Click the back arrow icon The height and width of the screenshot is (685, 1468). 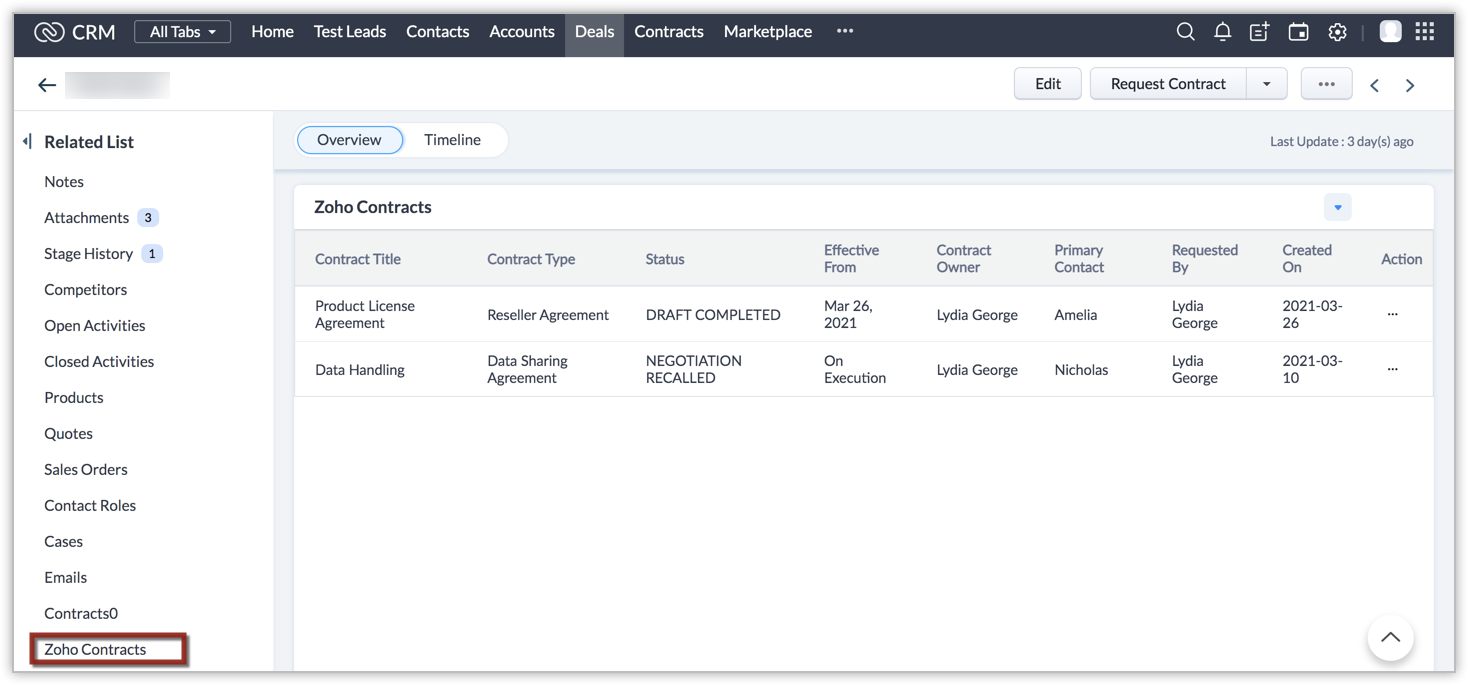pos(47,85)
